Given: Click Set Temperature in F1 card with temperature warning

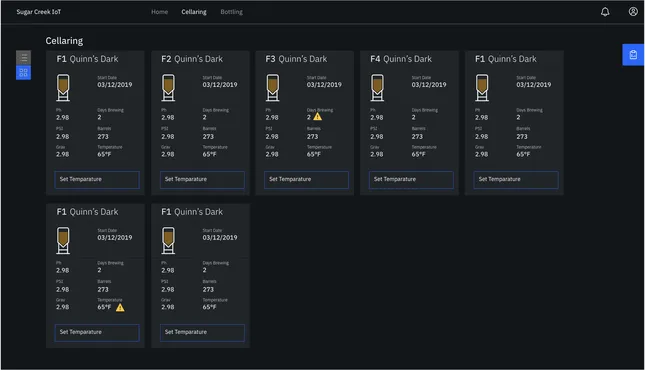Looking at the screenshot, I should (x=97, y=333).
